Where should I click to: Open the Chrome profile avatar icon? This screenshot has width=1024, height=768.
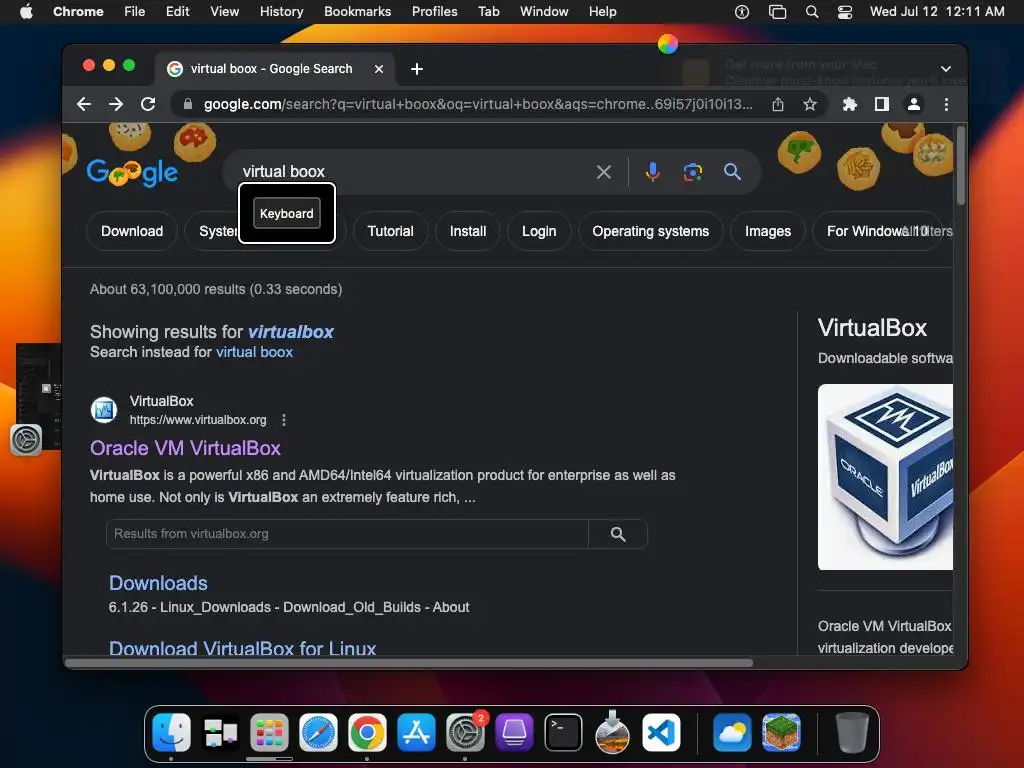point(914,104)
